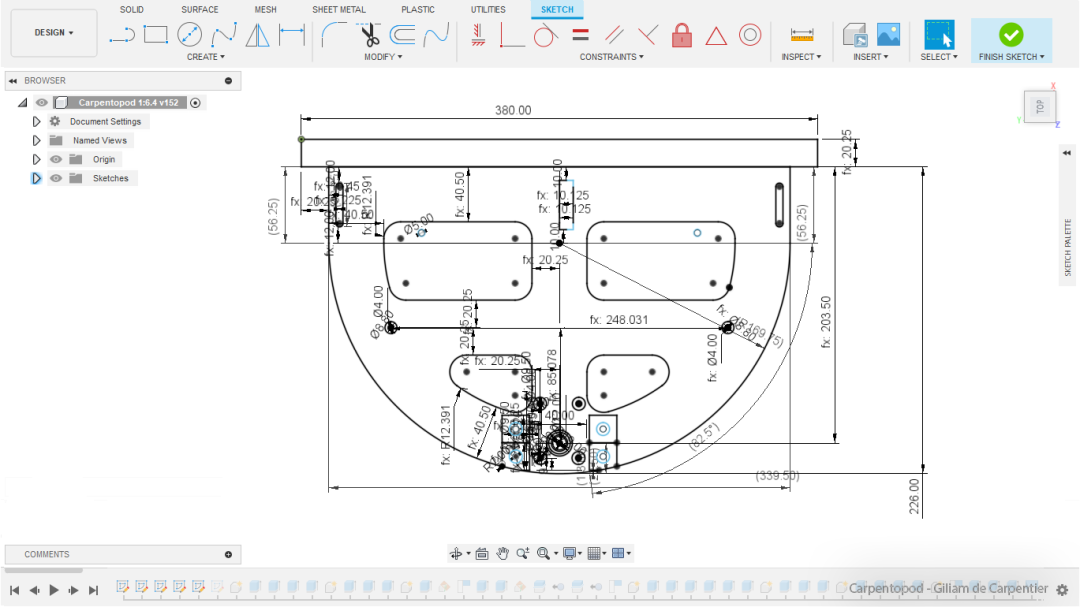The width and height of the screenshot is (1080, 607).
Task: Apply the Lock/Fix constraint
Action: [682, 36]
